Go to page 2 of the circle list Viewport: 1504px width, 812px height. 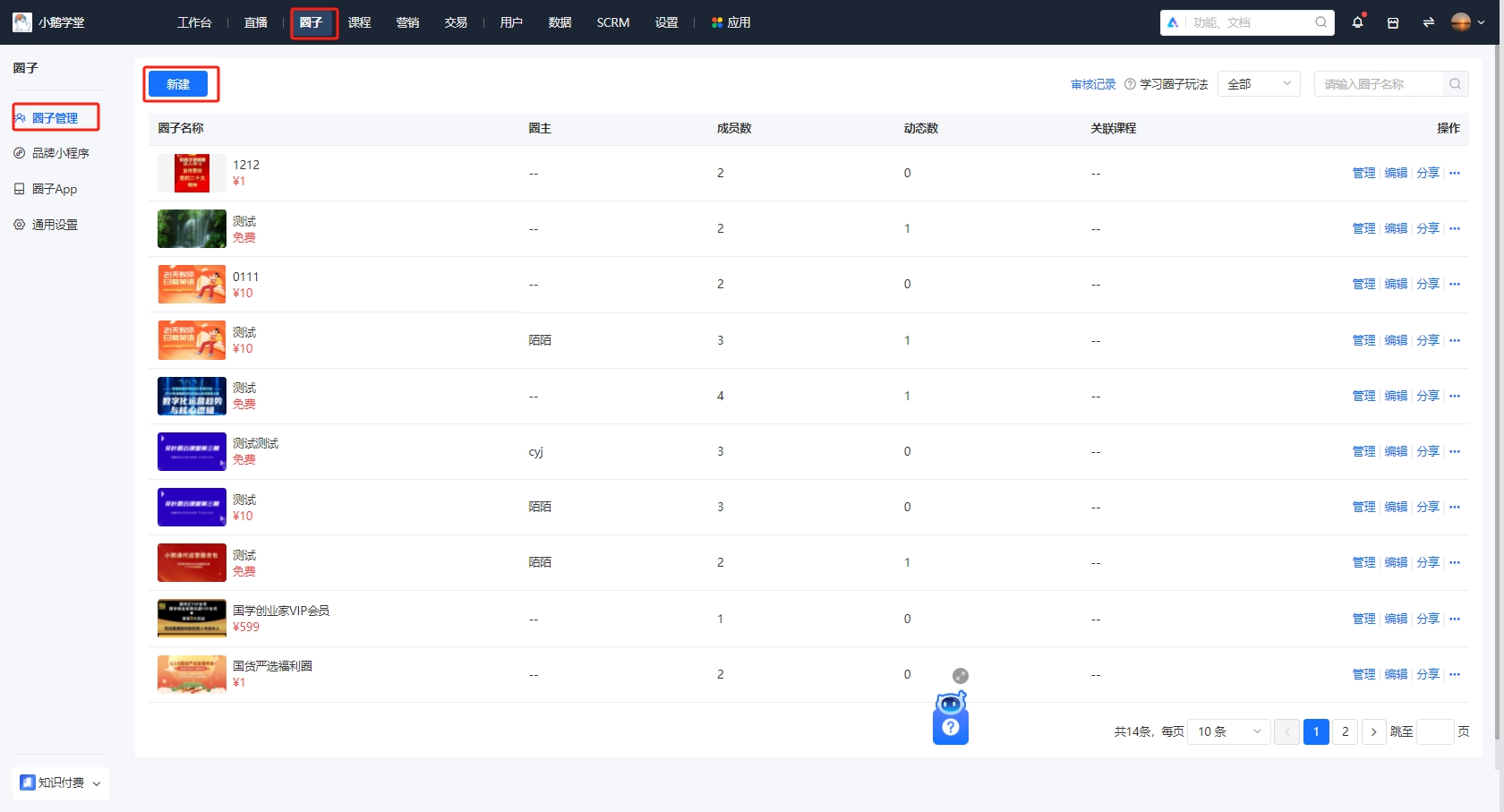pyautogui.click(x=1345, y=731)
